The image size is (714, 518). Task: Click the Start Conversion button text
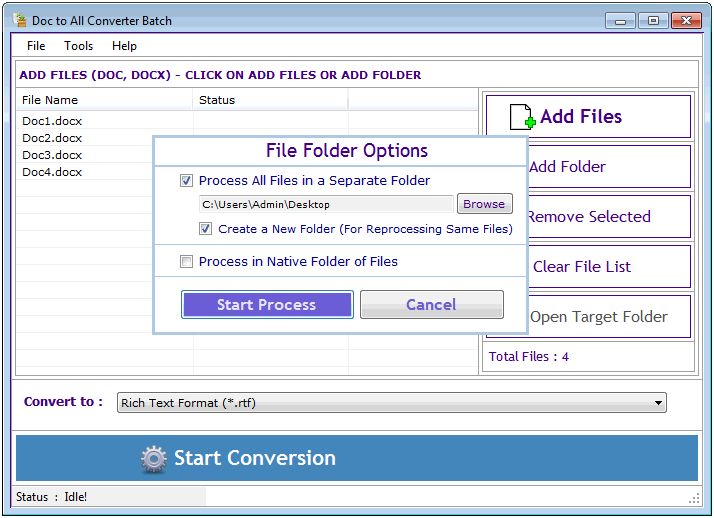tap(255, 458)
